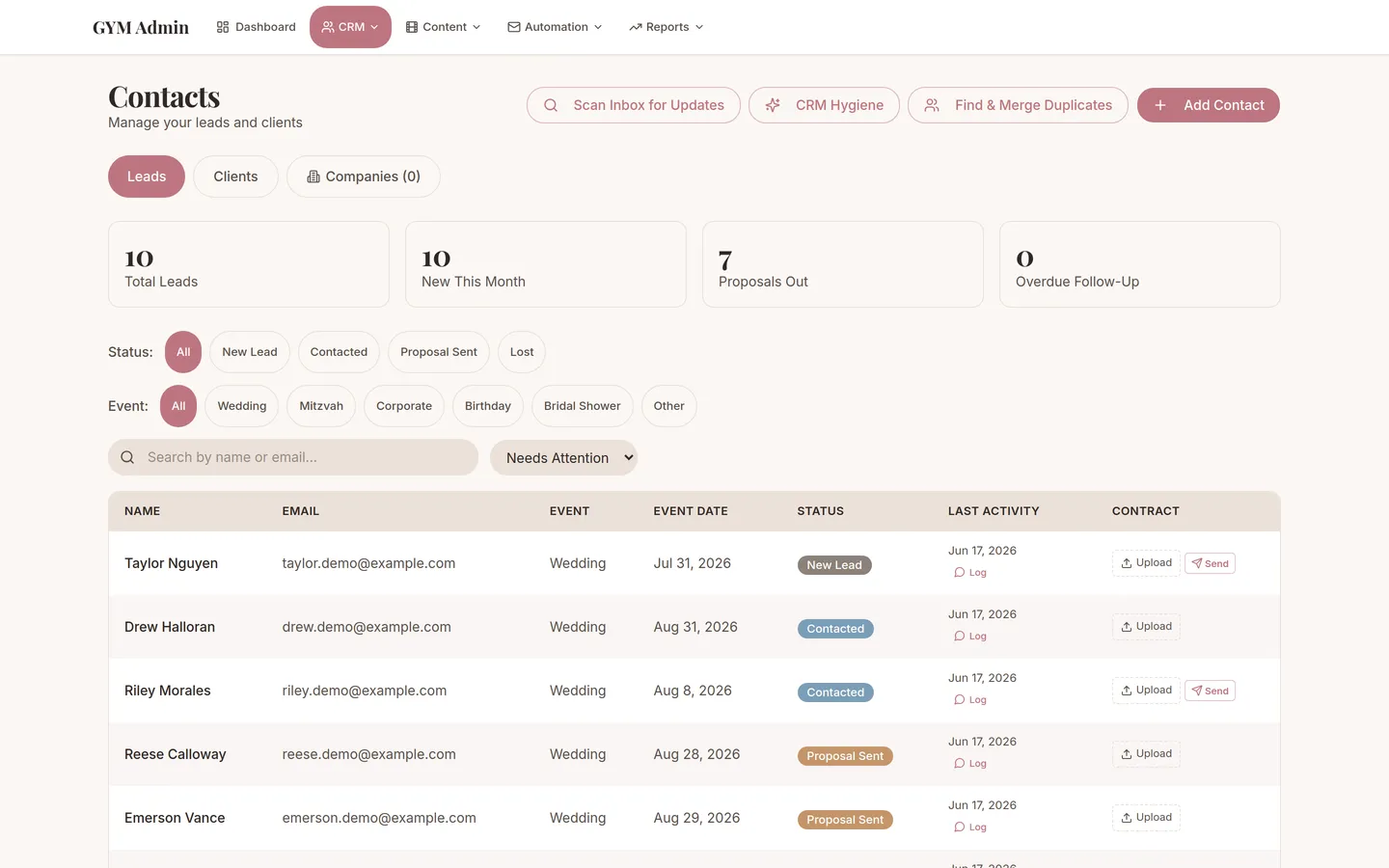Click Proposal Sent badge for Emerson Vance
The image size is (1389, 868).
pyautogui.click(x=845, y=820)
